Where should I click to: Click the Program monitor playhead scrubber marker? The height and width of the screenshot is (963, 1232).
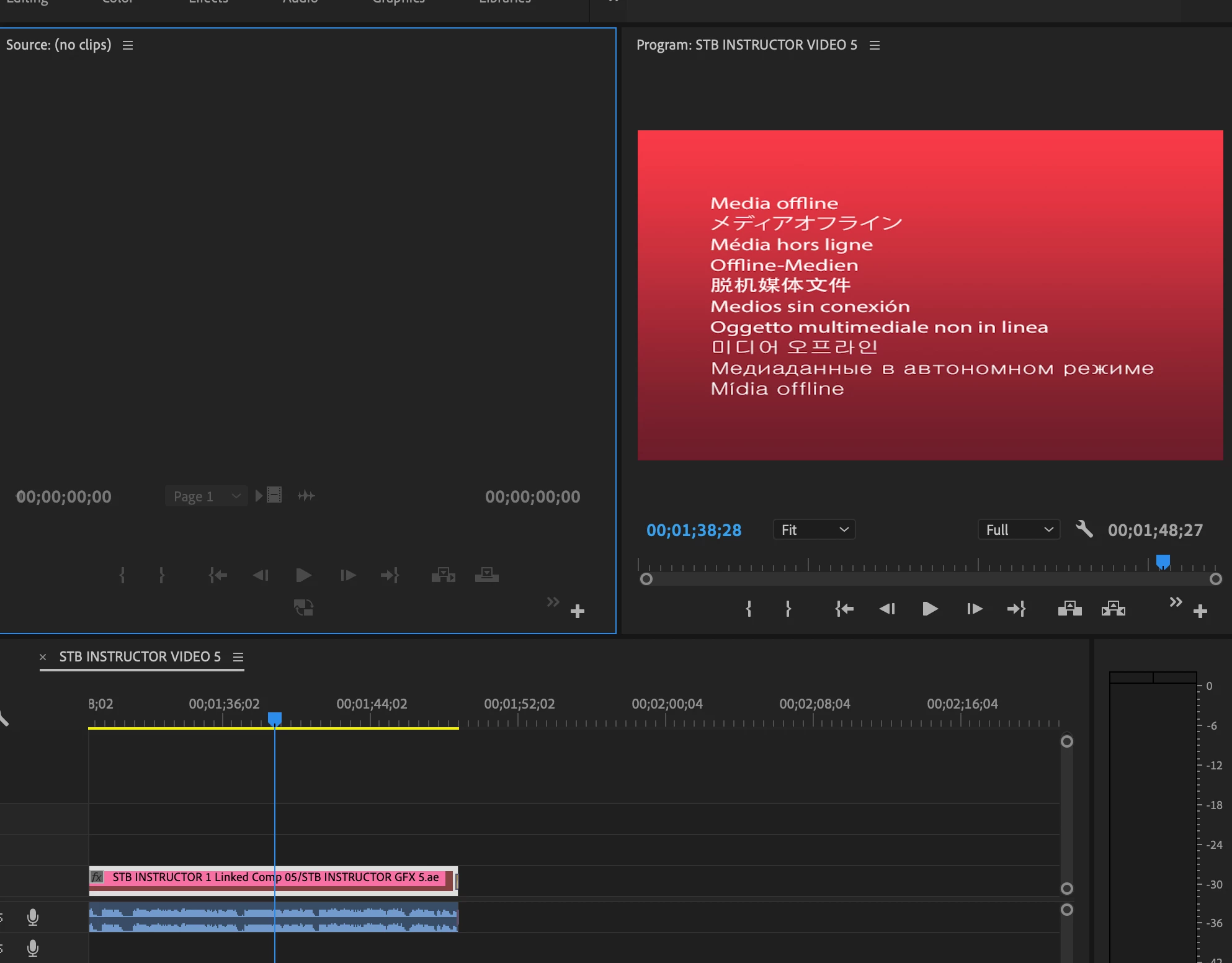[1163, 562]
